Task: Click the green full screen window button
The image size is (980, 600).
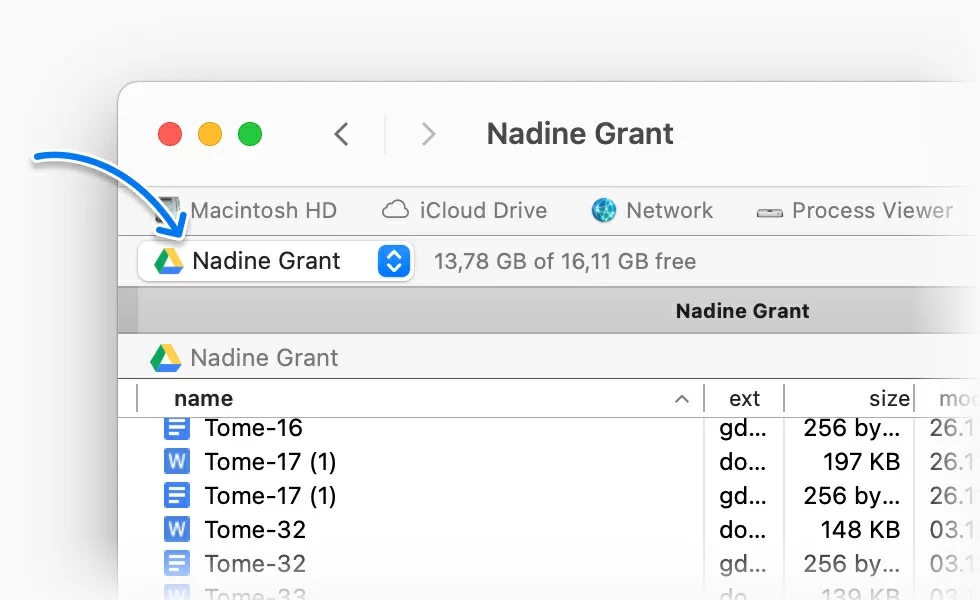Action: (x=250, y=134)
